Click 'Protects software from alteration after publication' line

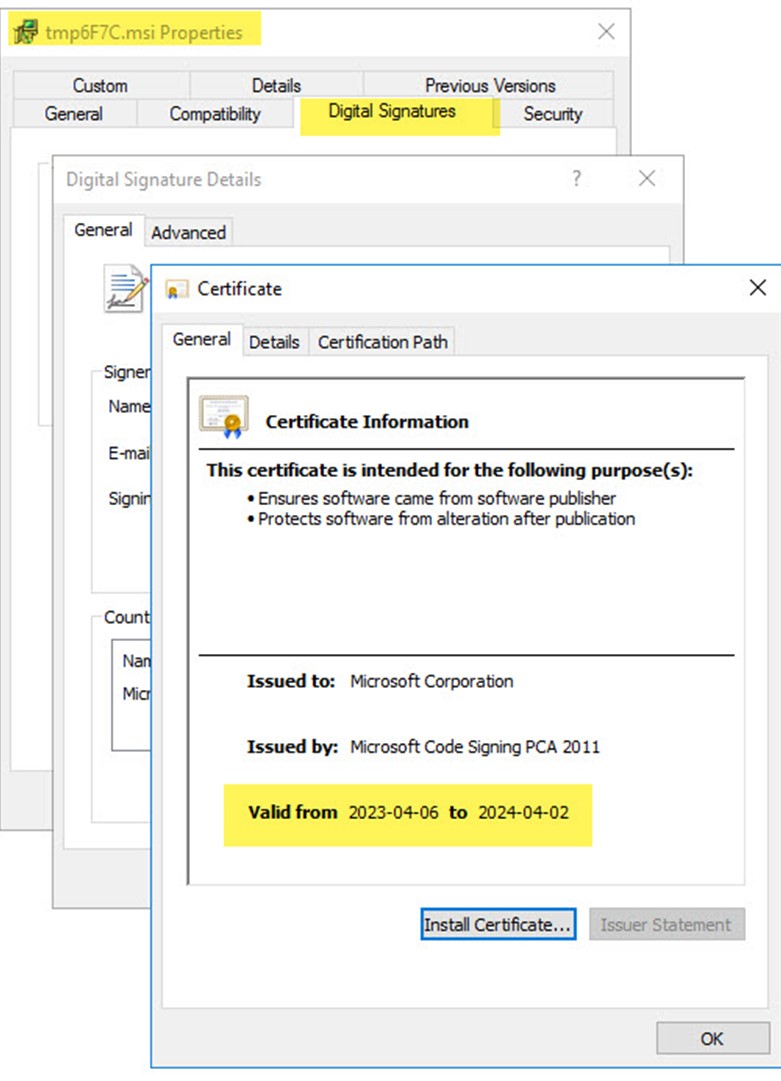(447, 519)
